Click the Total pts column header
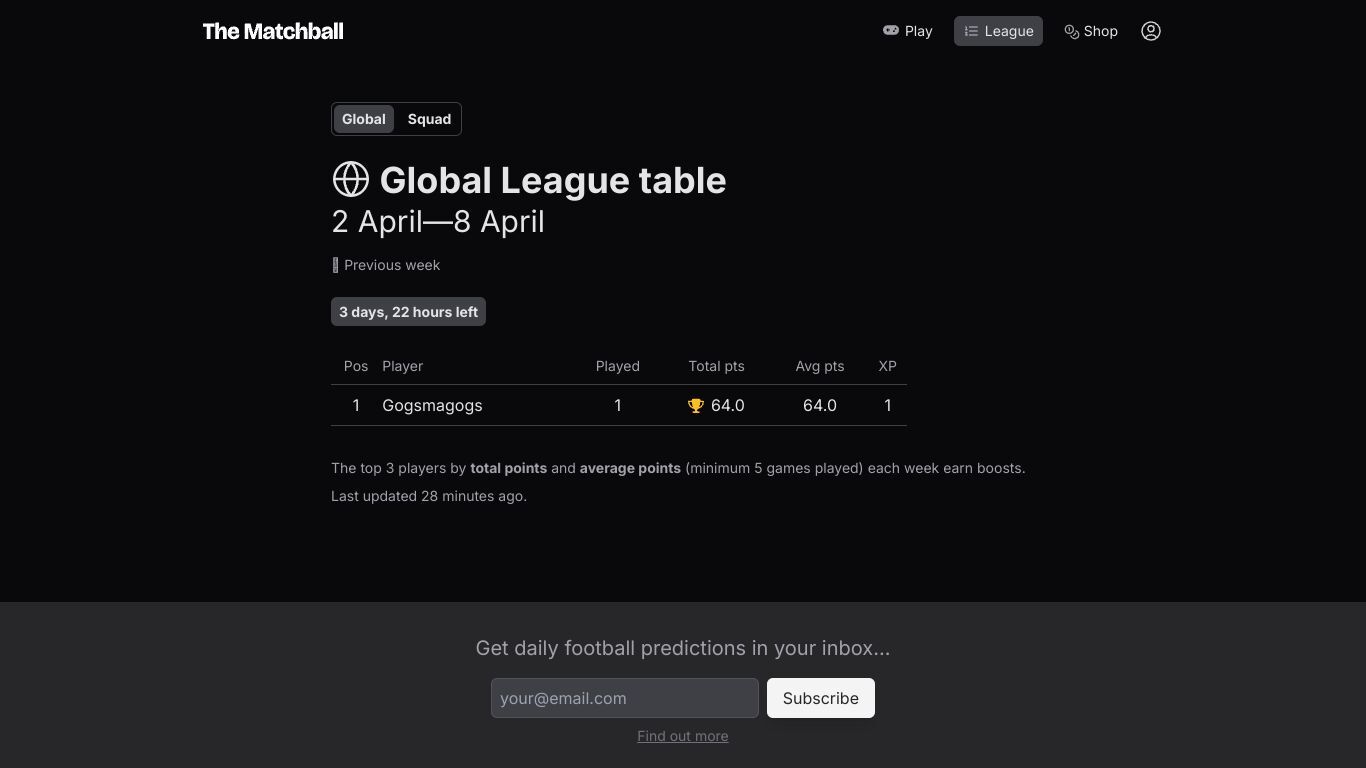1366x768 pixels. [716, 366]
